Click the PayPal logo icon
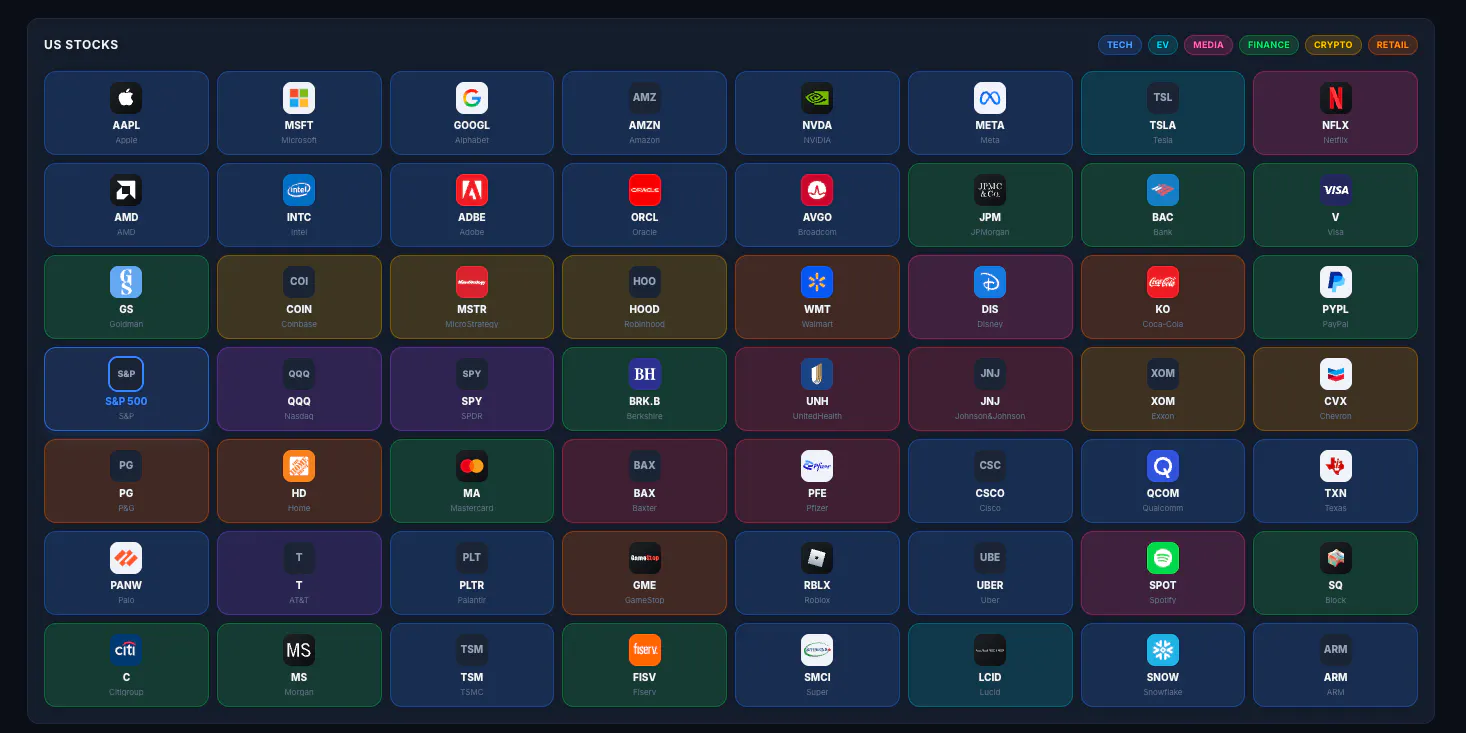 point(1336,282)
